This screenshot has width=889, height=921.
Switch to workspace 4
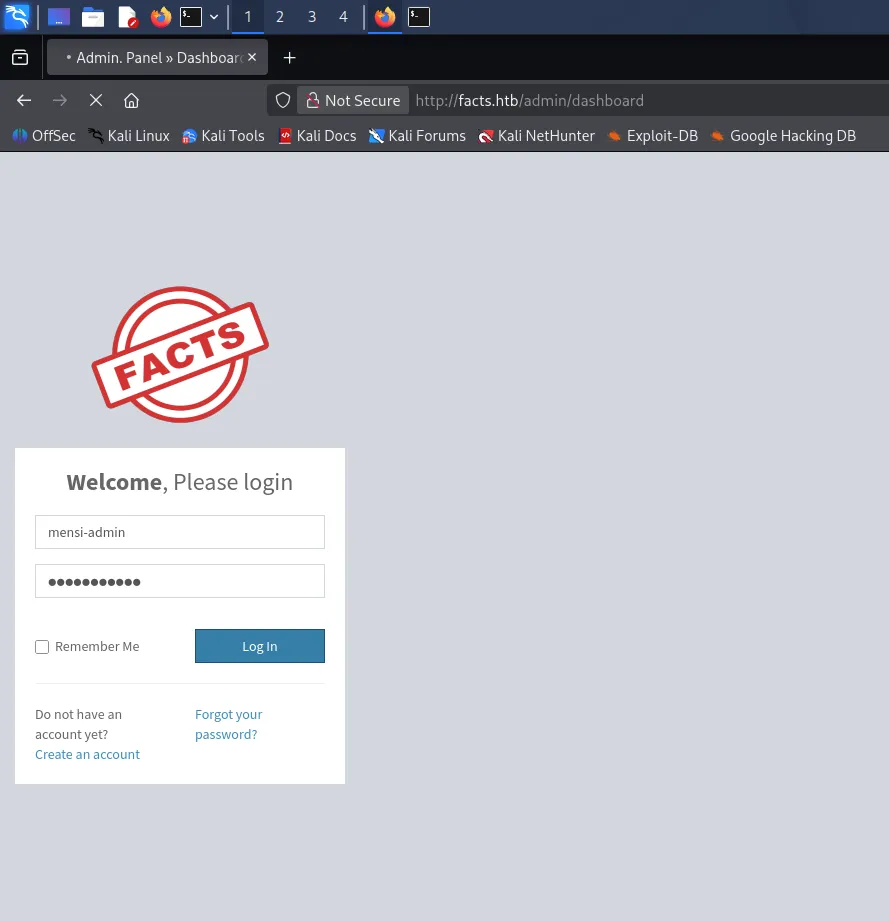tap(344, 17)
